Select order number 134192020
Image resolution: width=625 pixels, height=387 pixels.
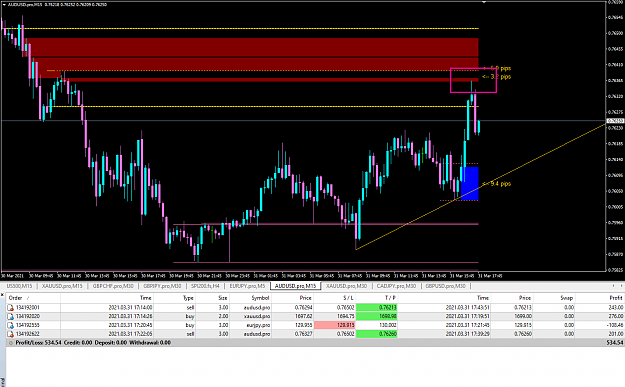coord(28,316)
